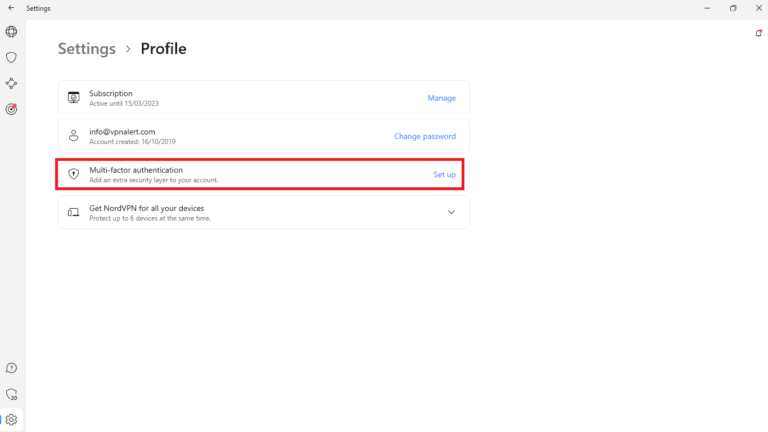Click the Subscription certificate icon
This screenshot has width=768, height=432.
point(73,97)
